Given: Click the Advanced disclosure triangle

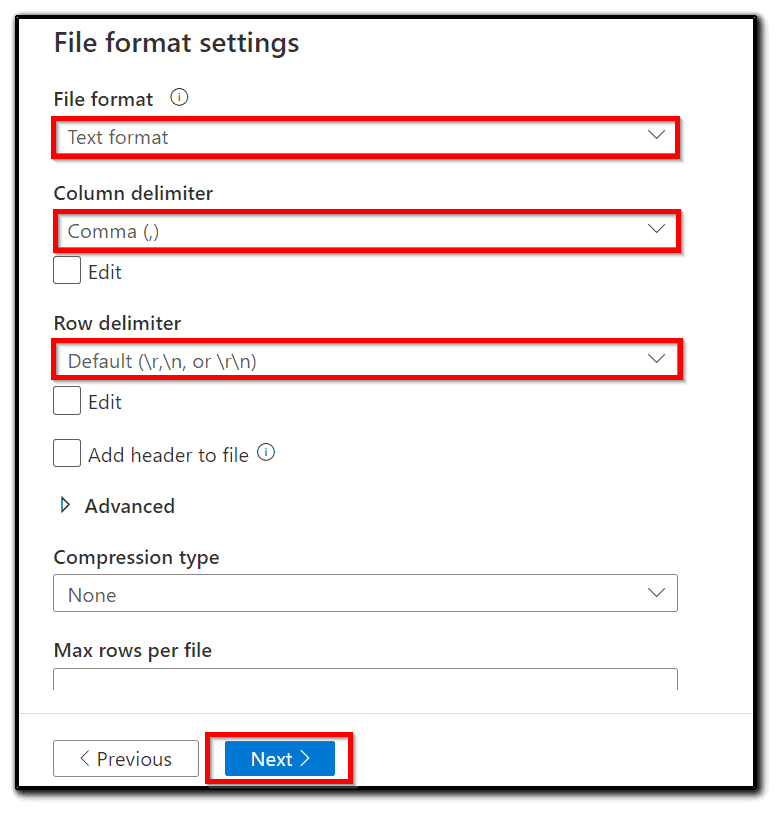Looking at the screenshot, I should point(65,506).
